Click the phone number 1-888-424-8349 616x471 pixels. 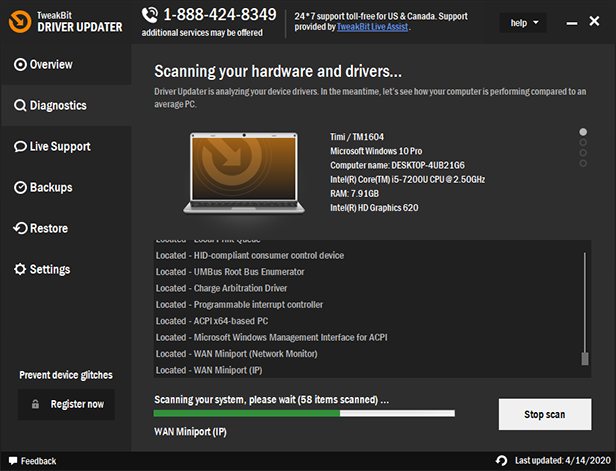click(x=220, y=15)
